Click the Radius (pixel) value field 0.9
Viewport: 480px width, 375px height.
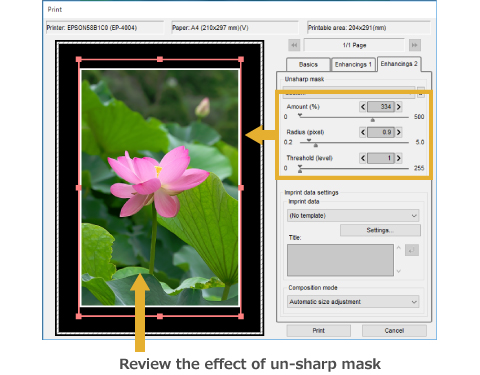[381, 132]
